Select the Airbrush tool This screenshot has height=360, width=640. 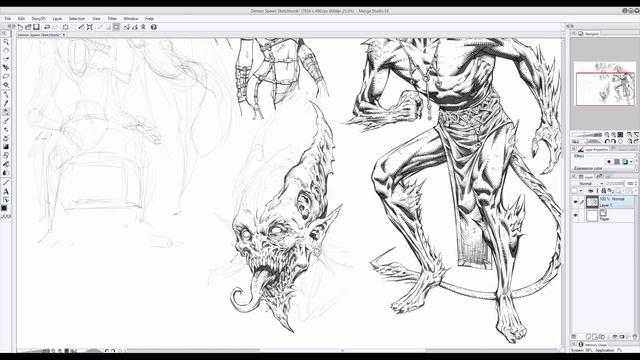click(6, 129)
